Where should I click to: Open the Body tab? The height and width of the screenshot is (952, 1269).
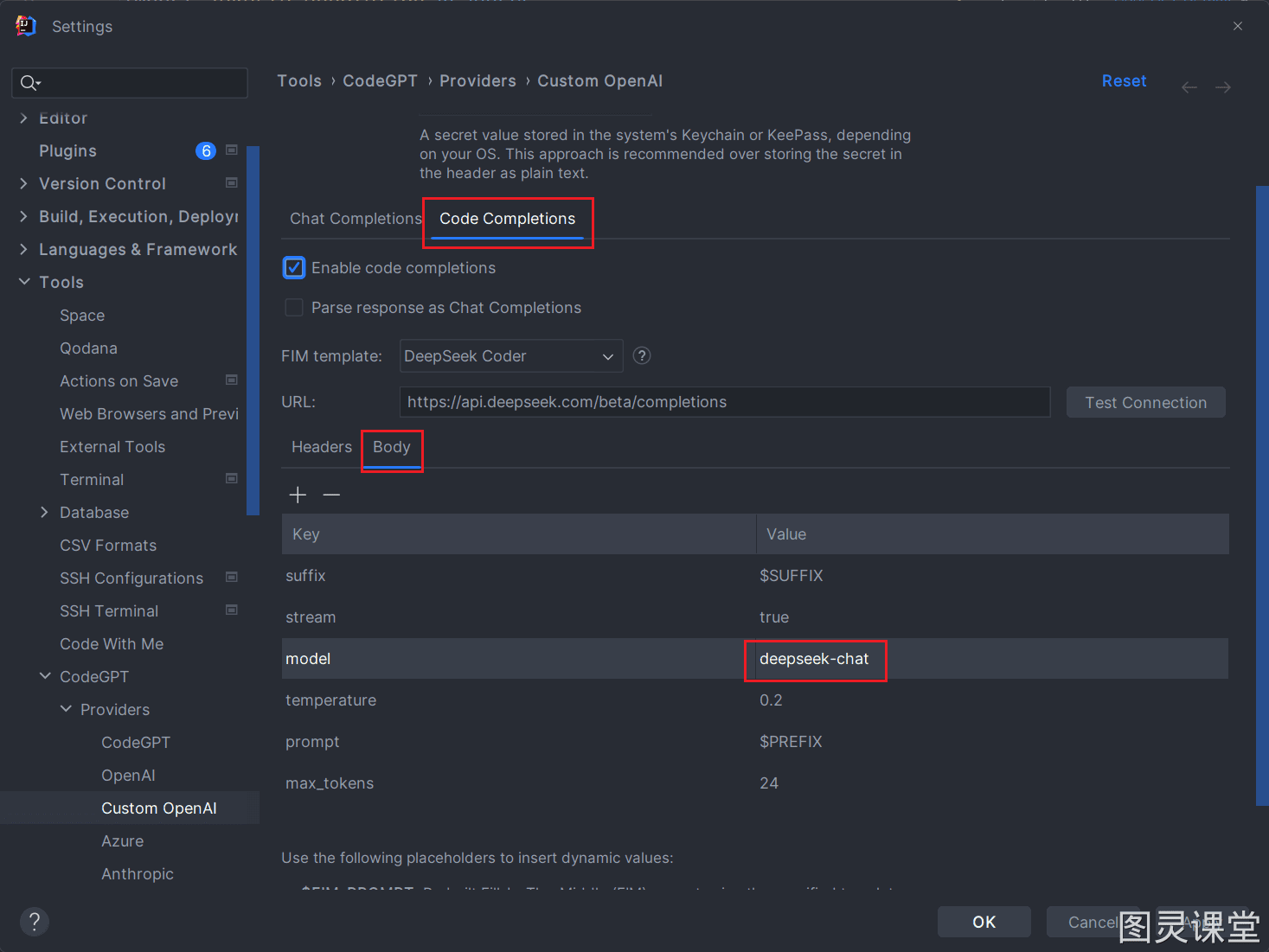tap(392, 447)
